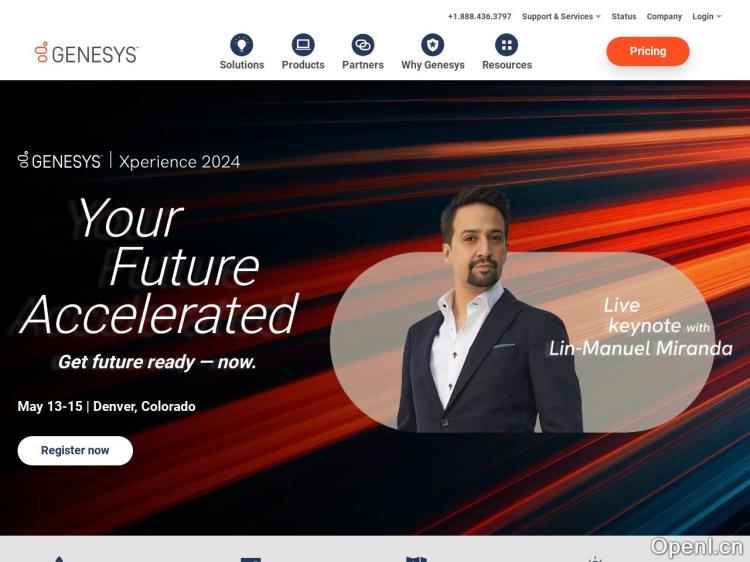Click the +1.888.436.3797 phone number
The image size is (750, 562).
(x=479, y=16)
